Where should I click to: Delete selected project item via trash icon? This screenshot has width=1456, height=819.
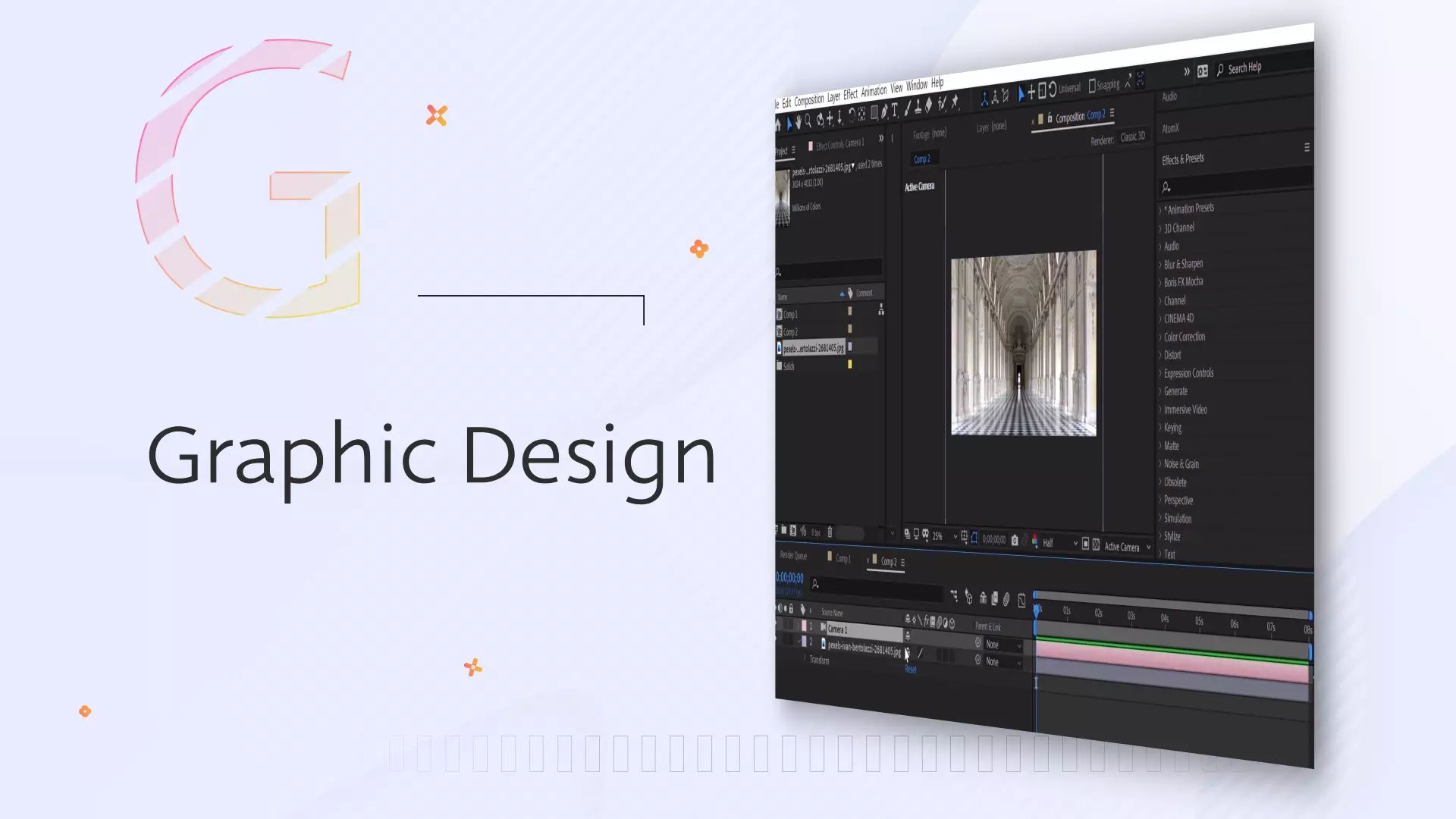point(830,532)
